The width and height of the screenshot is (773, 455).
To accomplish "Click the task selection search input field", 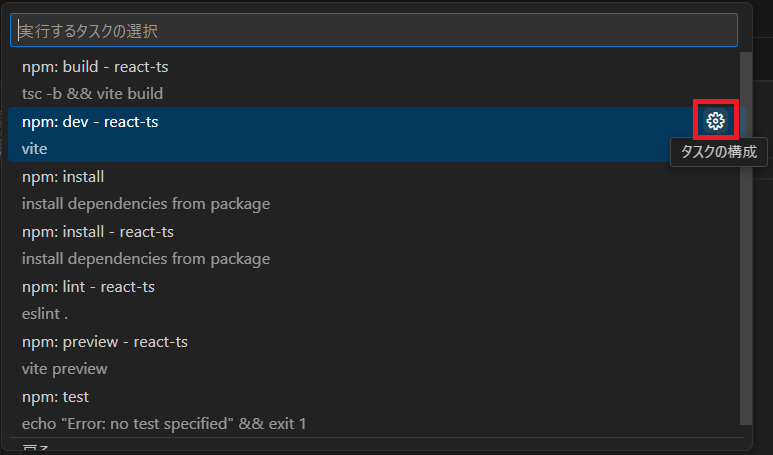I will [x=374, y=30].
